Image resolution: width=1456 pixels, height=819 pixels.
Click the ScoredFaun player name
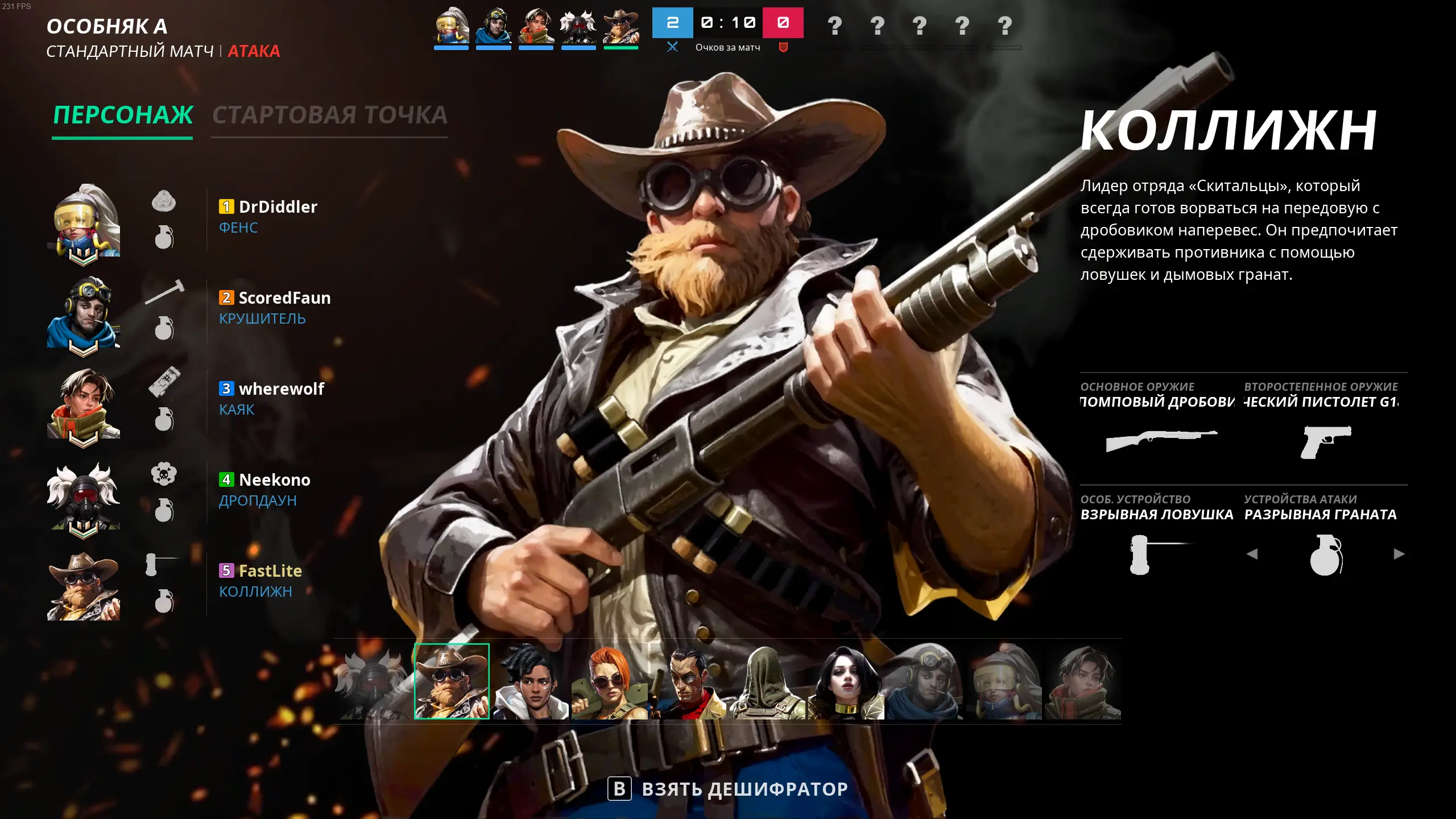point(284,297)
